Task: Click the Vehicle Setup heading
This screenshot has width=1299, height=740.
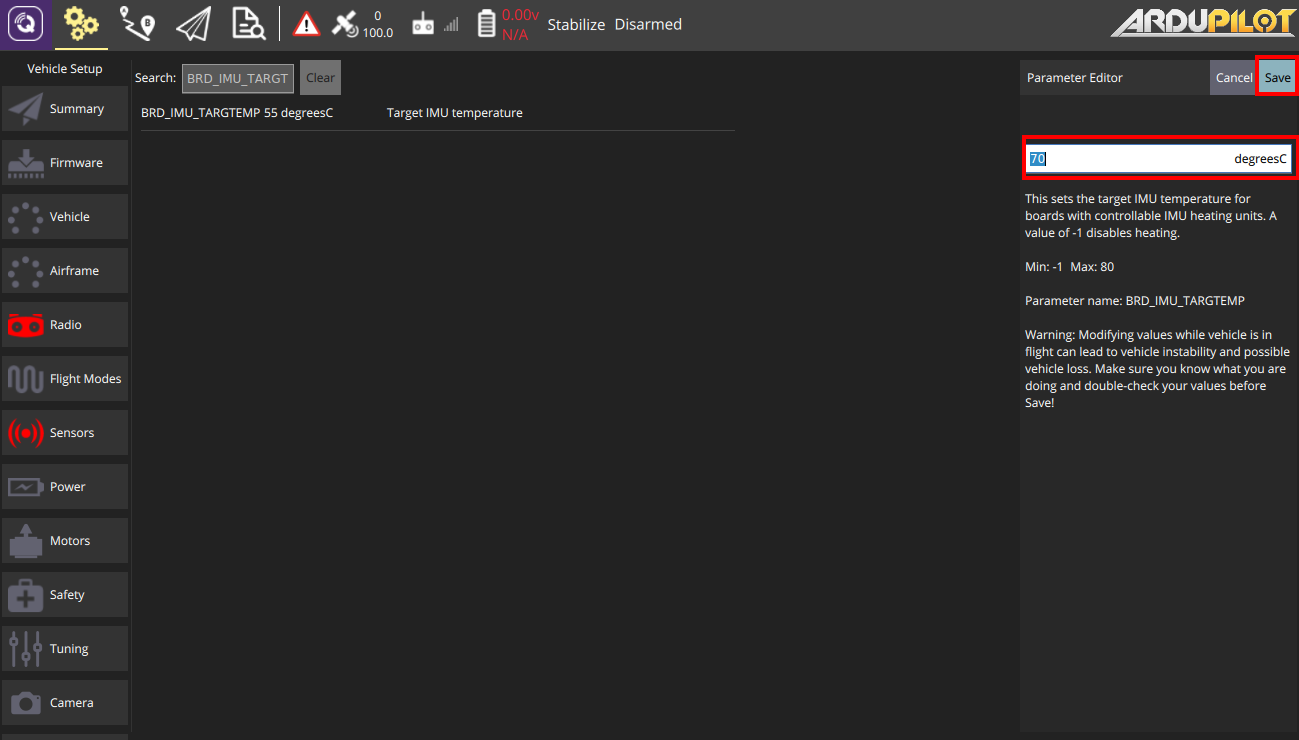Action: click(65, 69)
